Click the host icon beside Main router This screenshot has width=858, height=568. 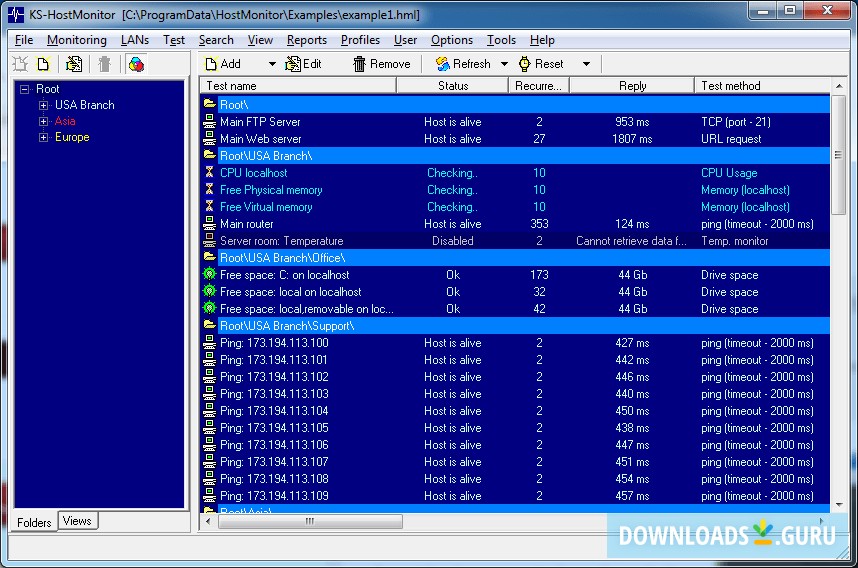(209, 223)
